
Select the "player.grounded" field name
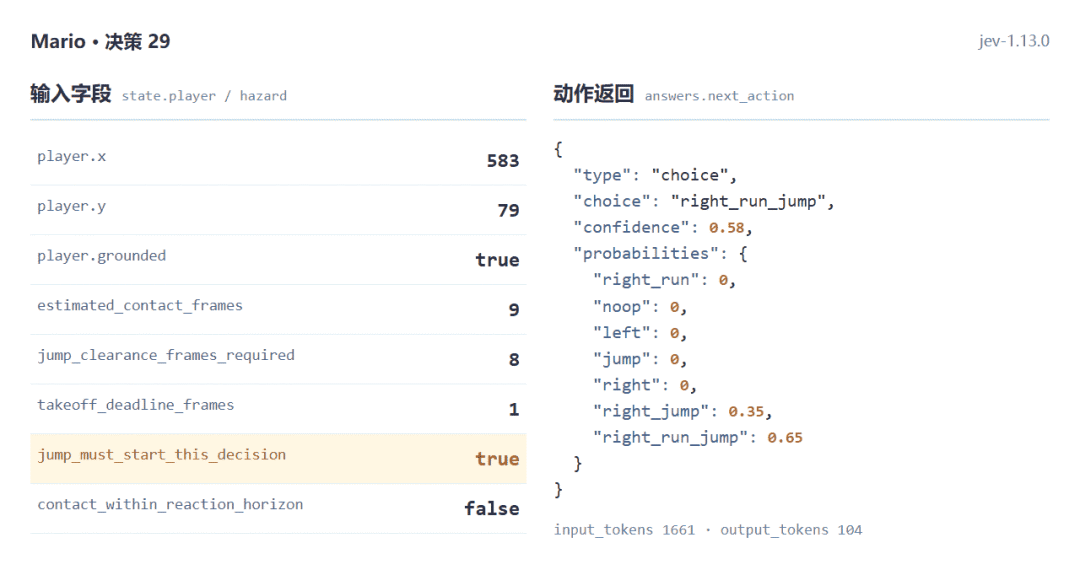101,256
